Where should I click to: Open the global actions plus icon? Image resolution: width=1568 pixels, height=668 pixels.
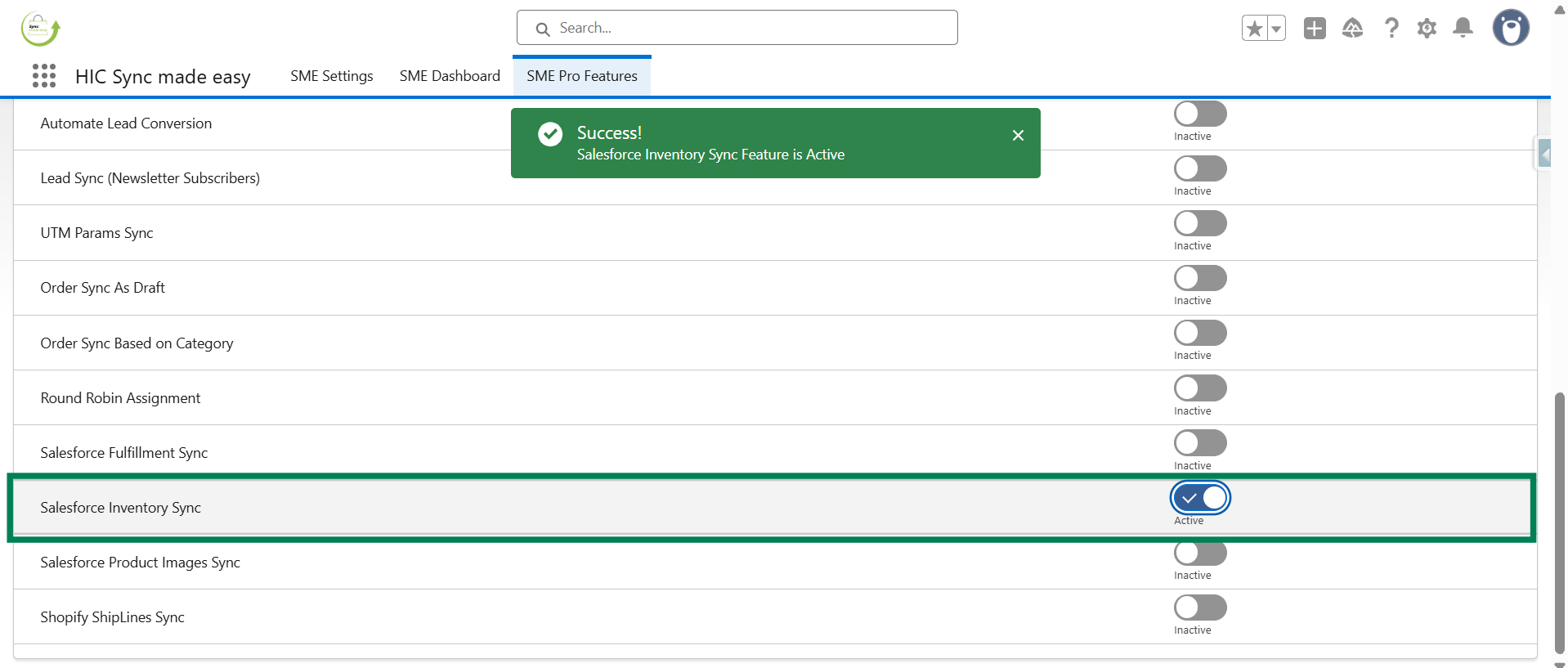point(1315,29)
